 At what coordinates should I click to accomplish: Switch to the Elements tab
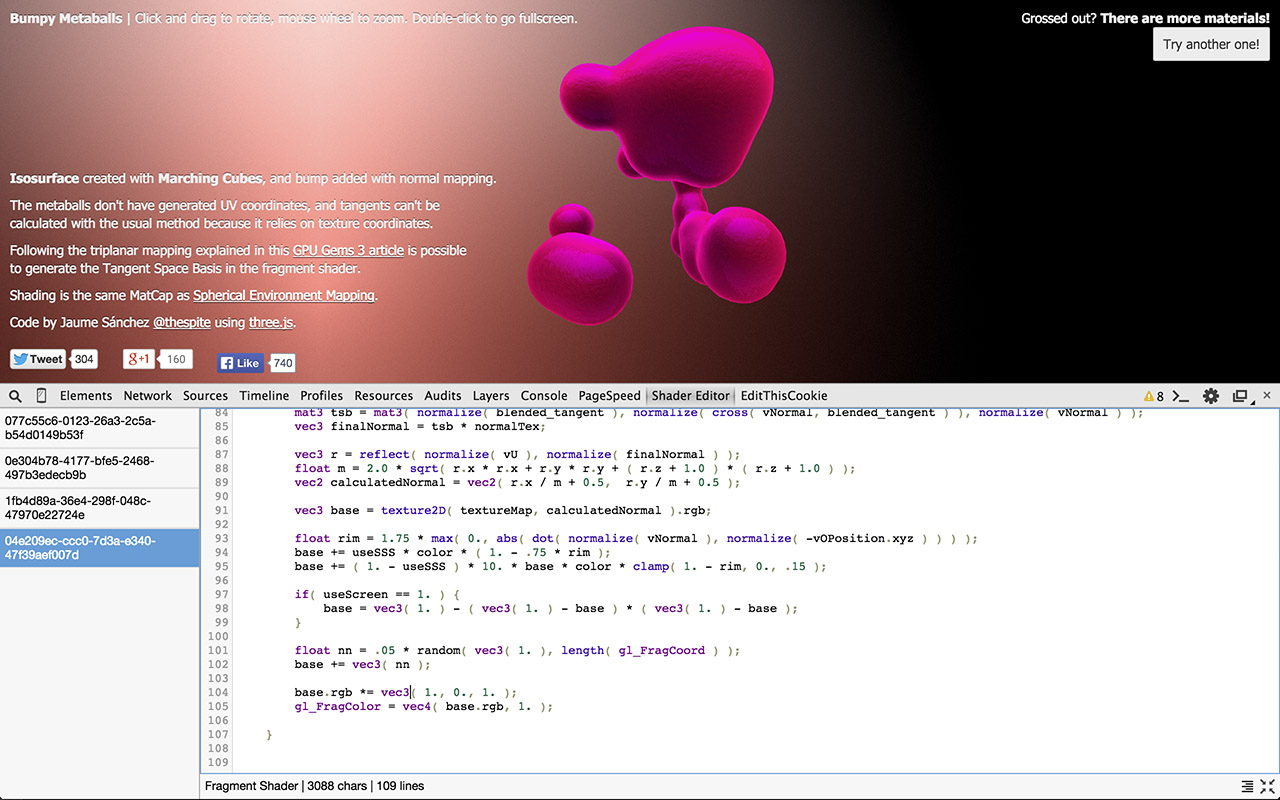tap(86, 396)
